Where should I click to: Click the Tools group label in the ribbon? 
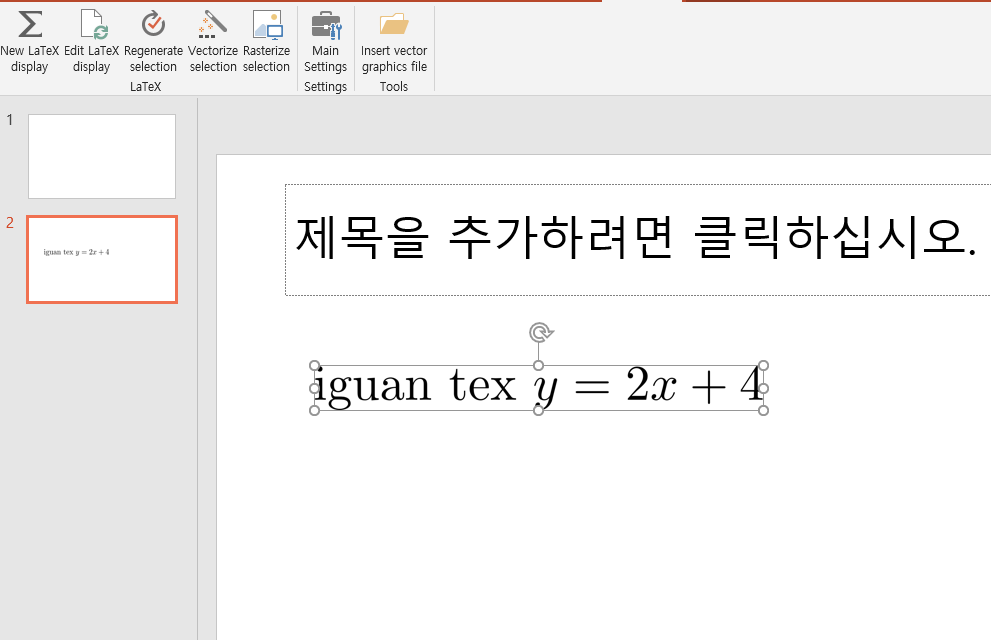point(393,86)
